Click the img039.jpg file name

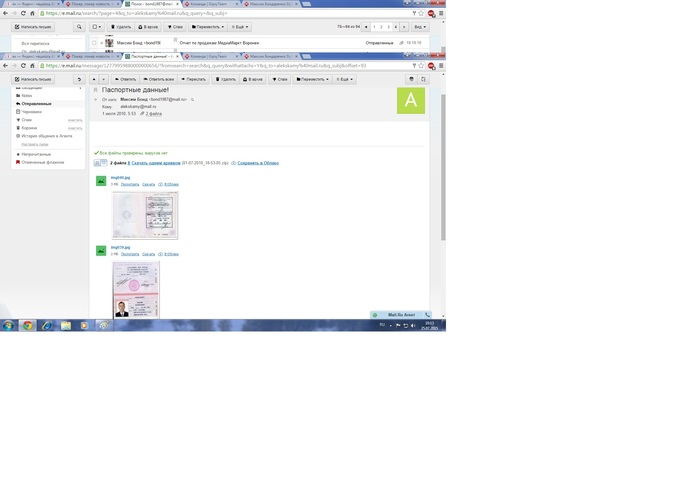pos(121,247)
